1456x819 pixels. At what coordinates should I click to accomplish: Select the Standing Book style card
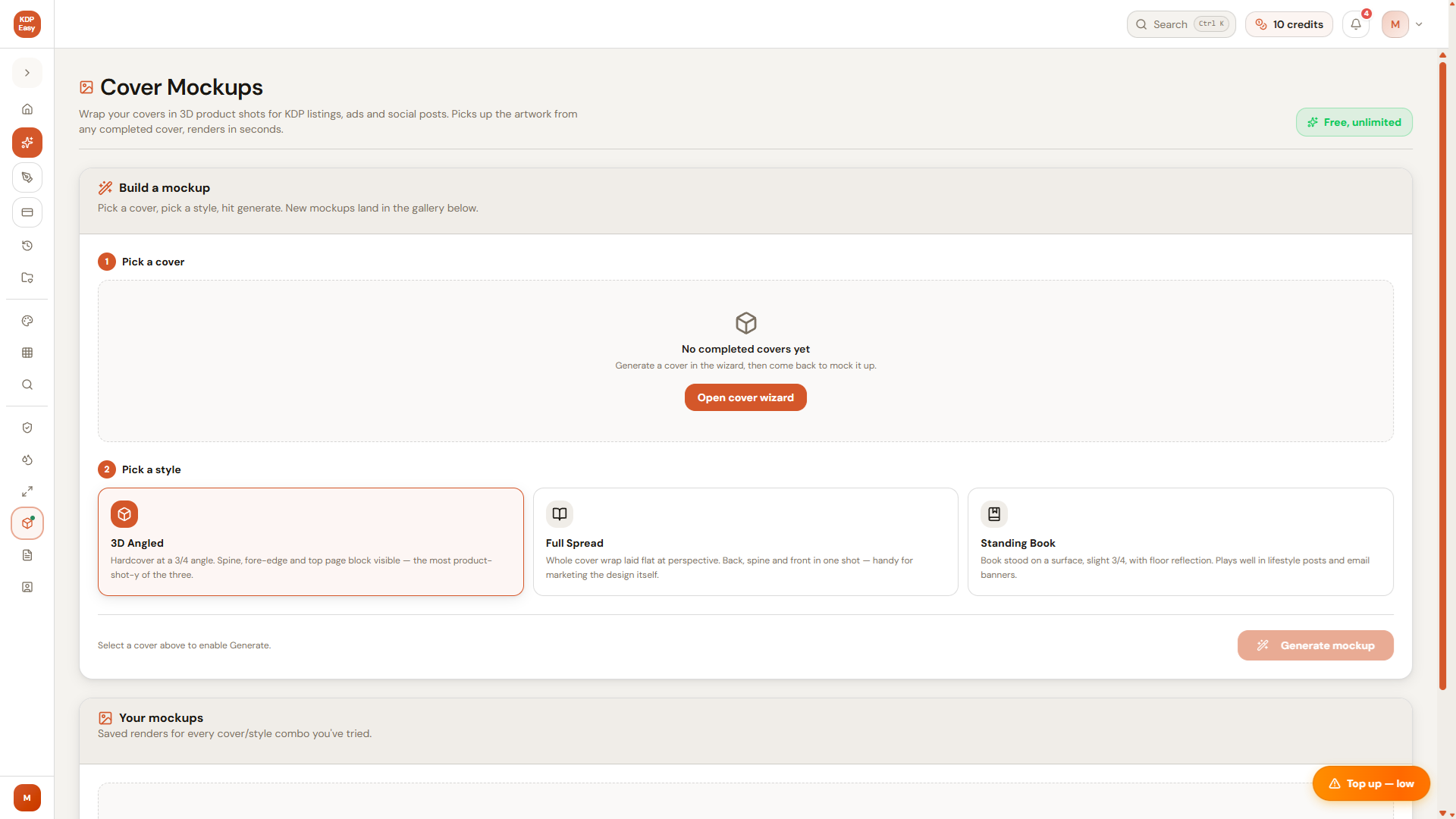(1181, 541)
